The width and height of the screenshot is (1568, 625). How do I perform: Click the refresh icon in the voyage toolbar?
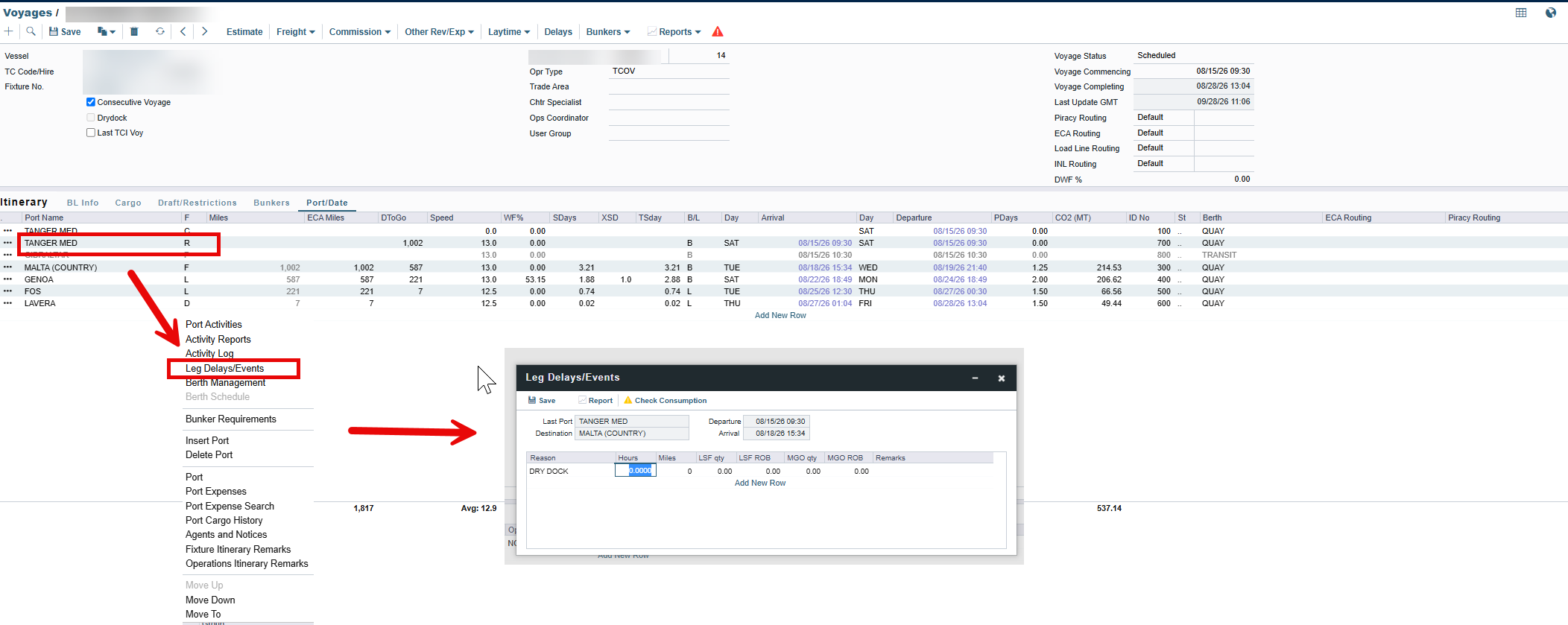click(x=159, y=31)
